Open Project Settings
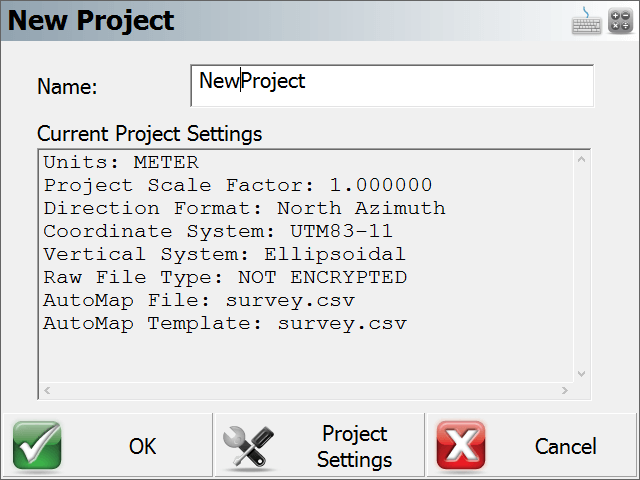This screenshot has width=640, height=480. pos(320,445)
